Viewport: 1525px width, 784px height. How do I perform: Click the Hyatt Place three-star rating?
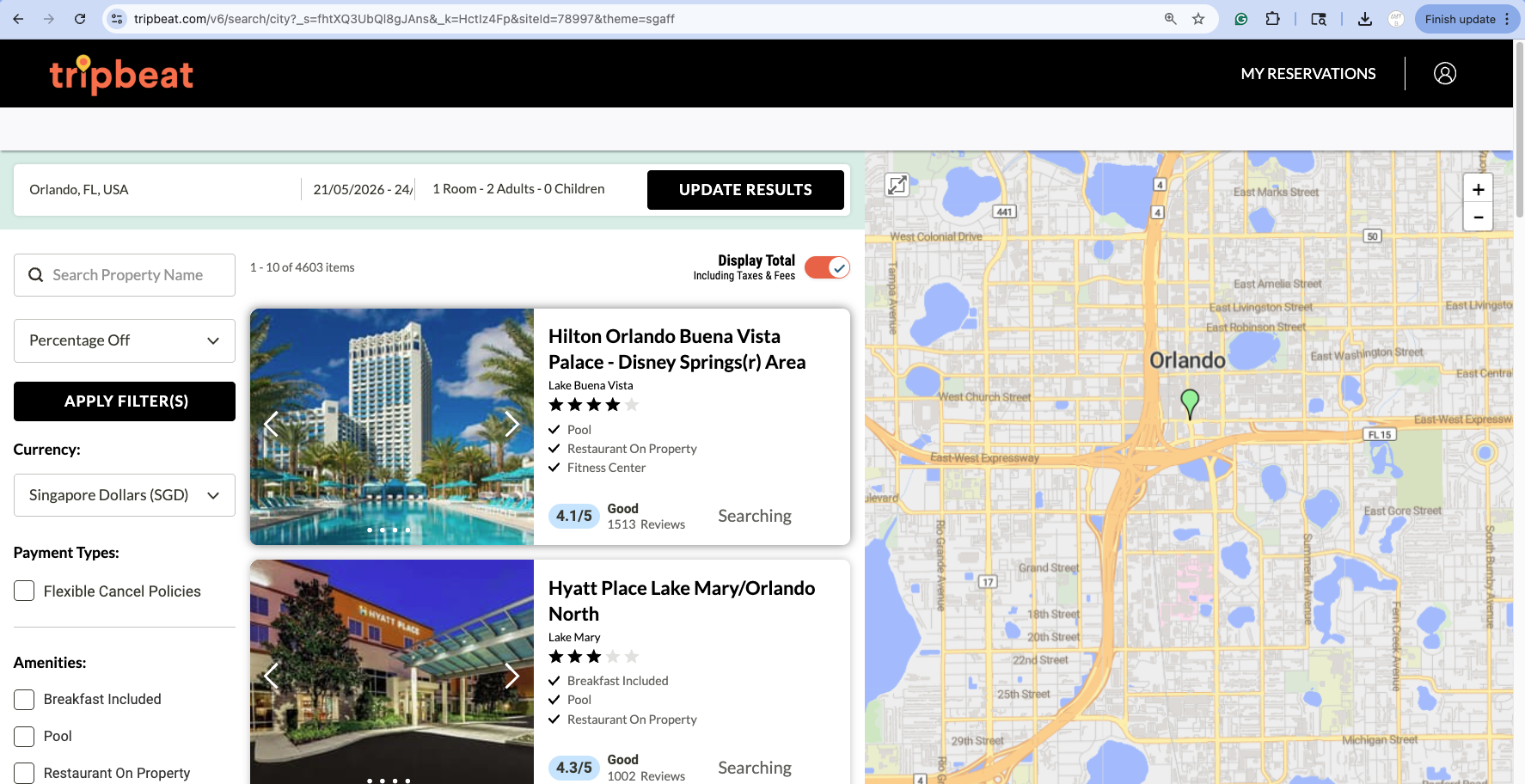(593, 657)
